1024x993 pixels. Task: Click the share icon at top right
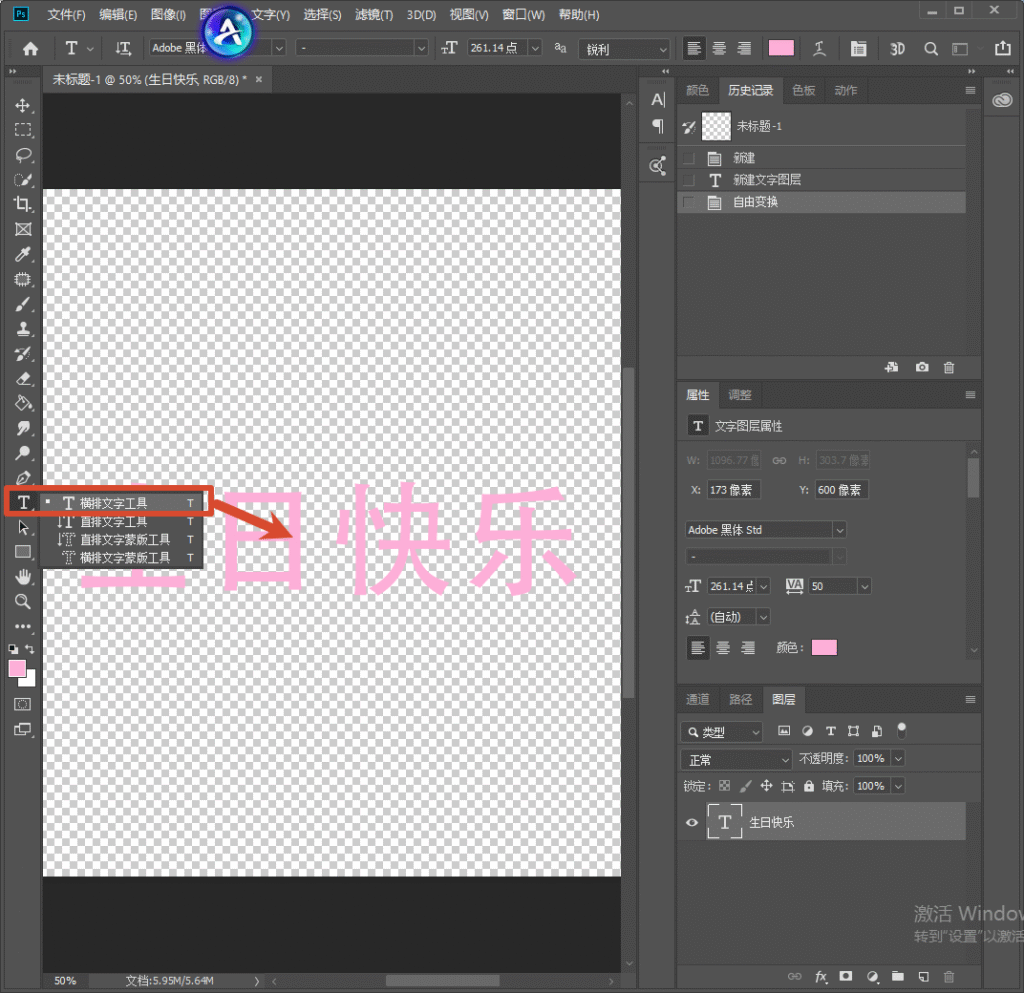click(1002, 48)
